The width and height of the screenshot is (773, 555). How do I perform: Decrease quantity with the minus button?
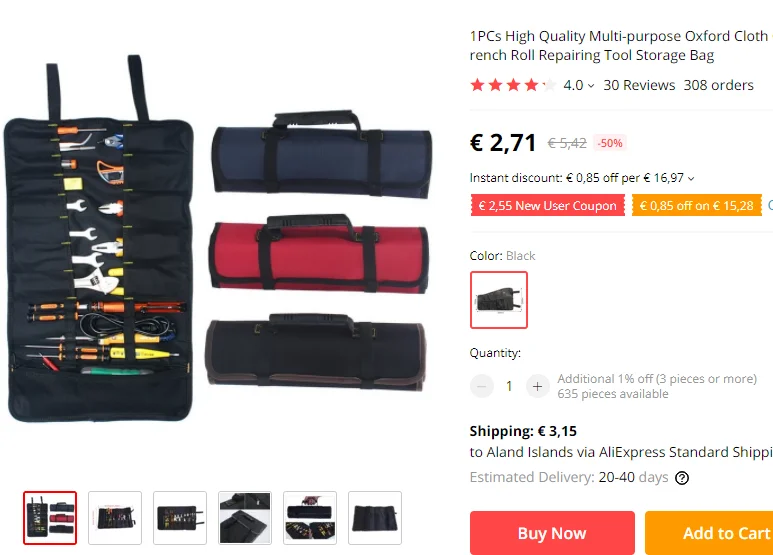click(482, 386)
